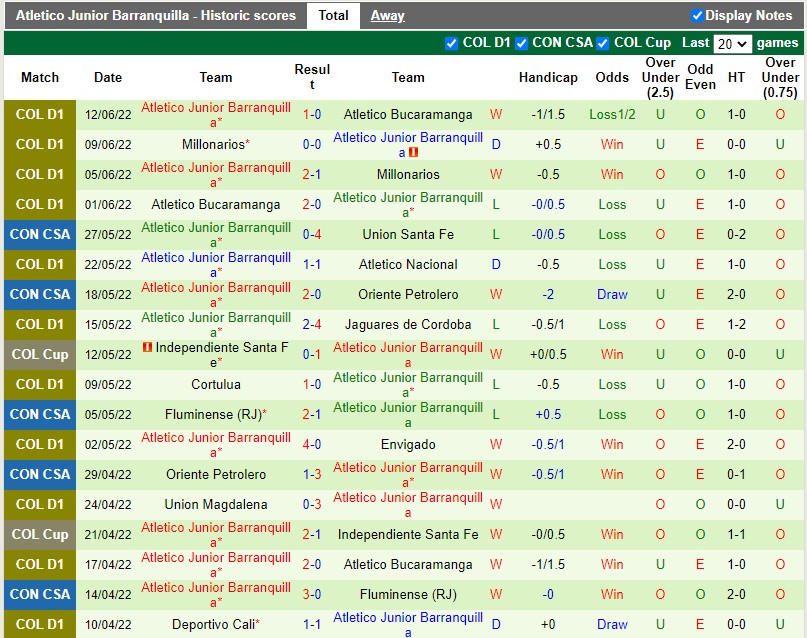Image resolution: width=807 pixels, height=638 pixels.
Task: Click the Fluminense (RJ) team link
Action: click(x=215, y=414)
